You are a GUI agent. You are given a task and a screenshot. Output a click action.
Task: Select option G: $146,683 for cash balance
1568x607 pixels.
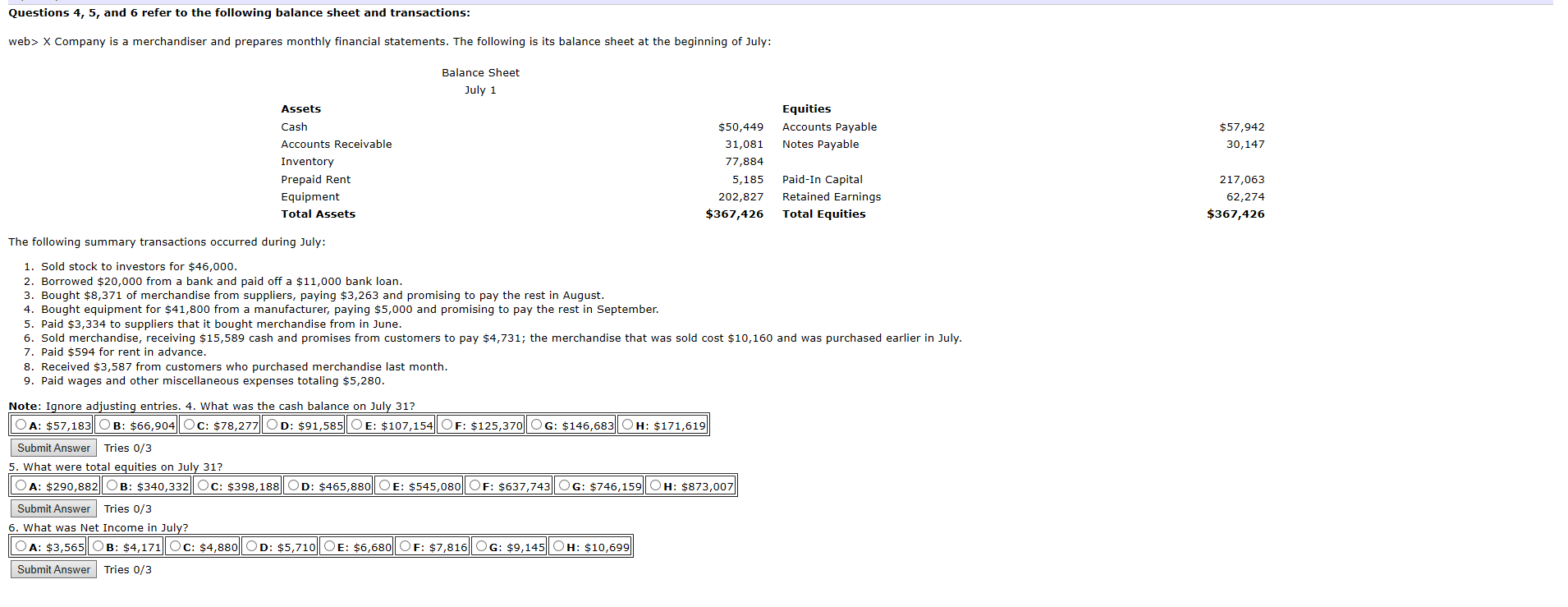point(536,425)
